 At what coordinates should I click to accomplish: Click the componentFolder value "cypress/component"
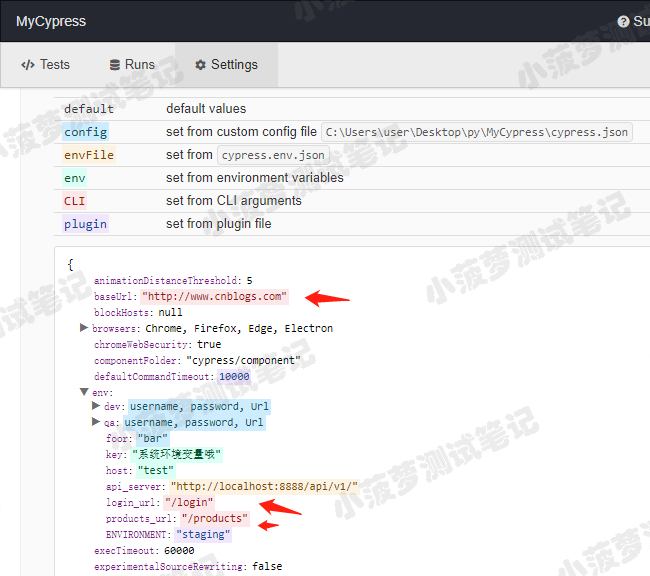(x=243, y=360)
